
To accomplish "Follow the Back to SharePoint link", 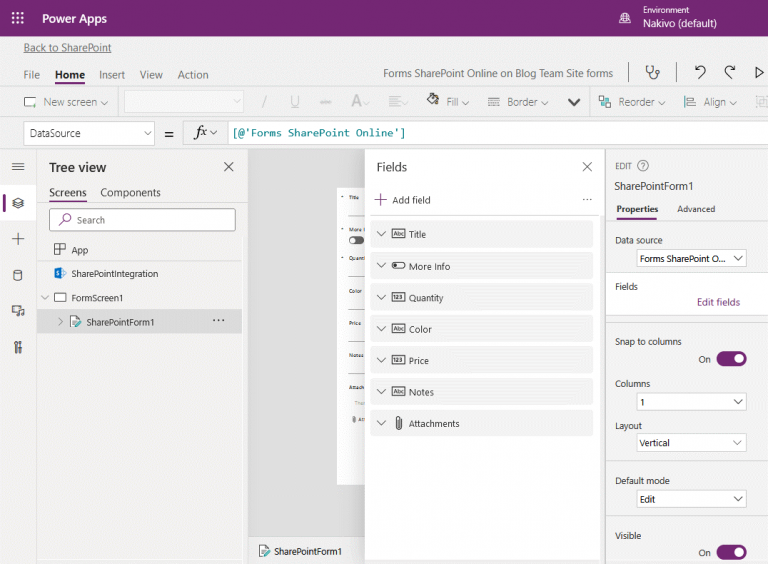I will click(x=68, y=47).
